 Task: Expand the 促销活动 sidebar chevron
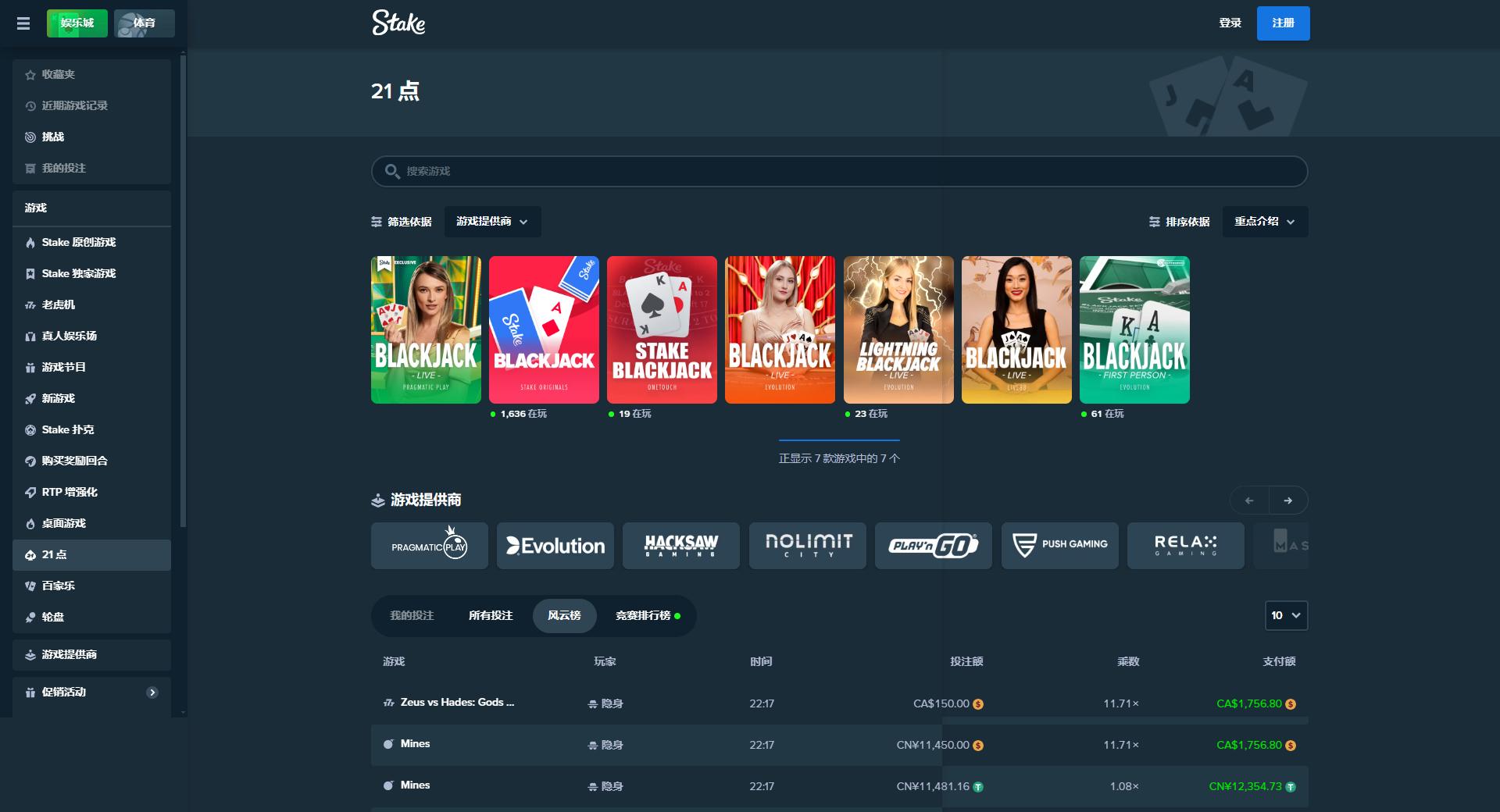[152, 693]
